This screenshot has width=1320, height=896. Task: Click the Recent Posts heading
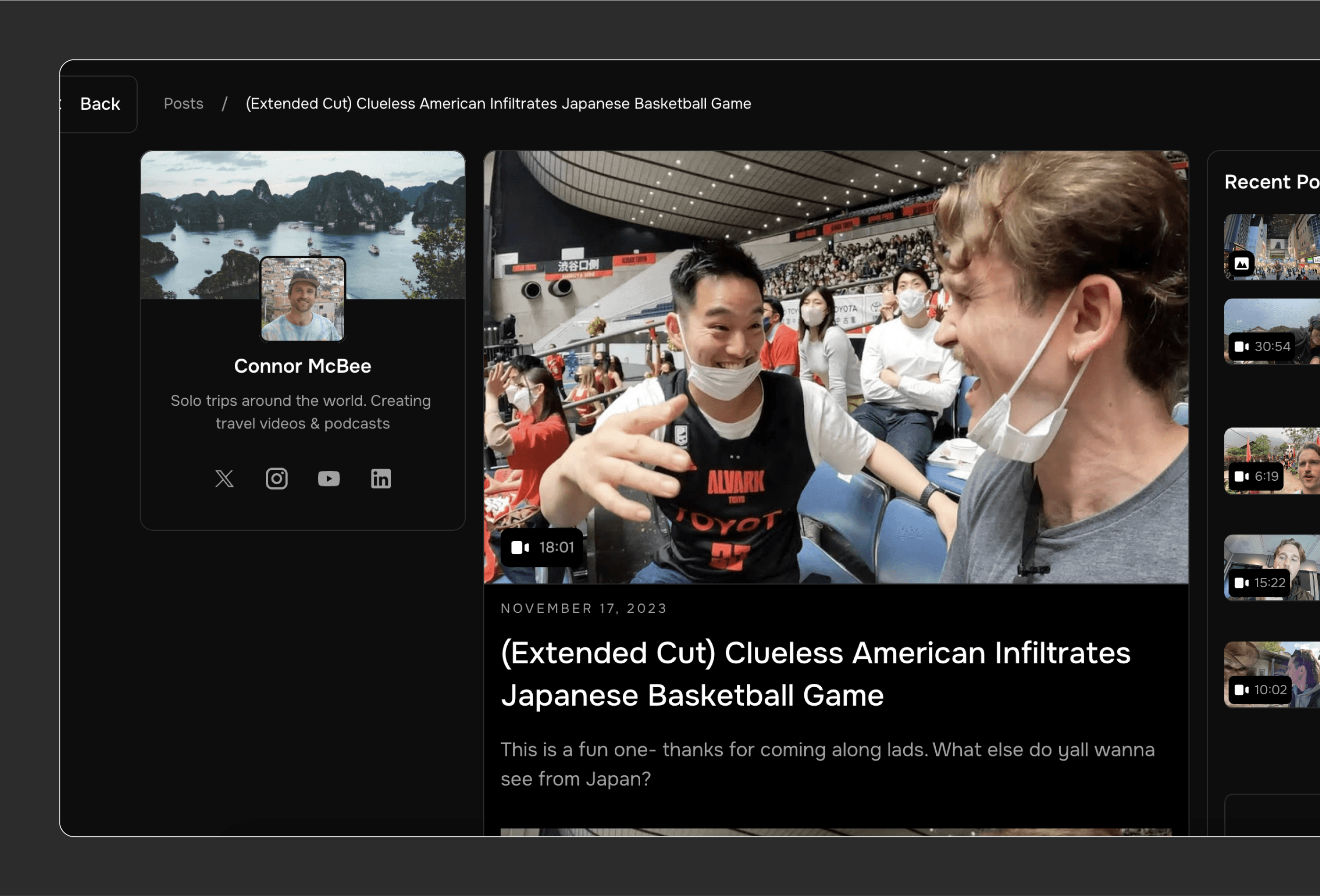coord(1271,182)
